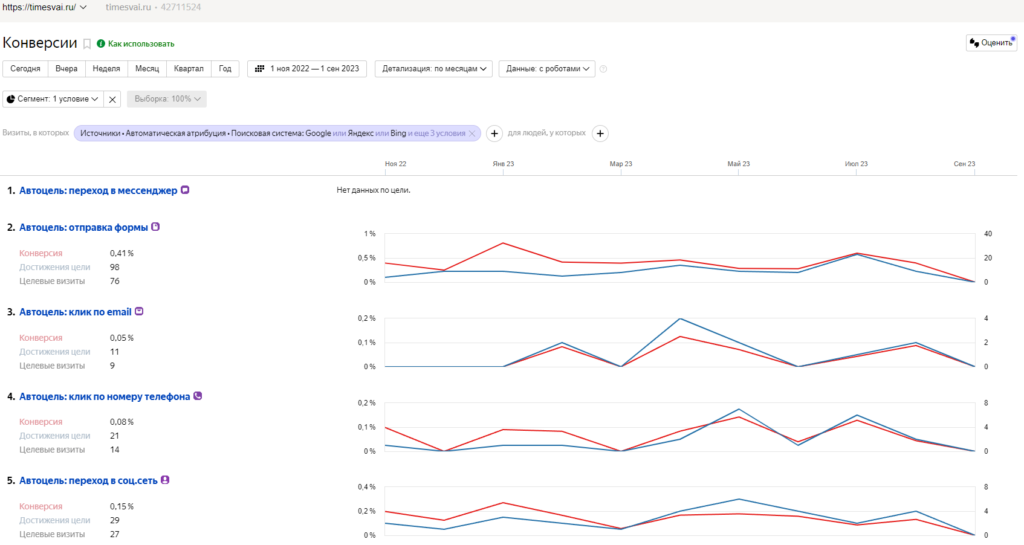Image resolution: width=1024 pixels, height=545 pixels.
Task: Expand the Сегмент: 1 условие dropdown
Action: pos(53,99)
